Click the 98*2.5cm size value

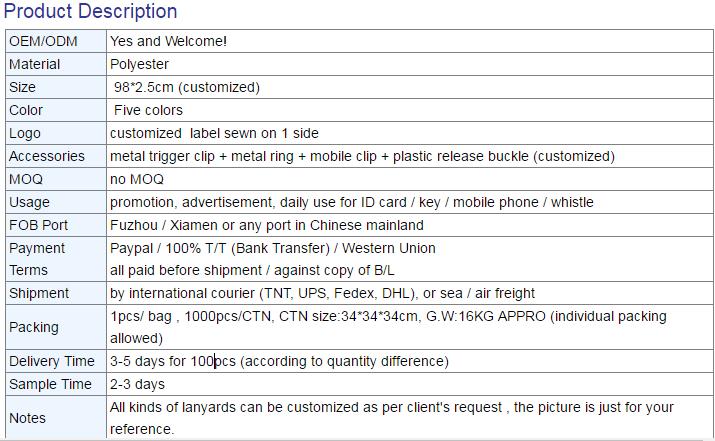tap(187, 87)
